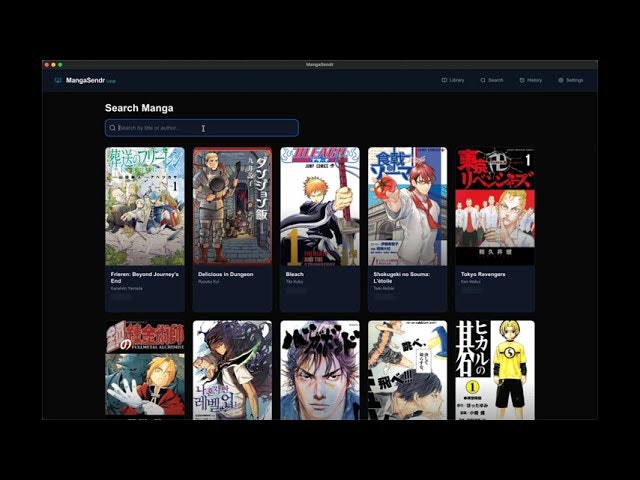
Task: Click the MangaSendr book logo icon
Action: click(58, 80)
